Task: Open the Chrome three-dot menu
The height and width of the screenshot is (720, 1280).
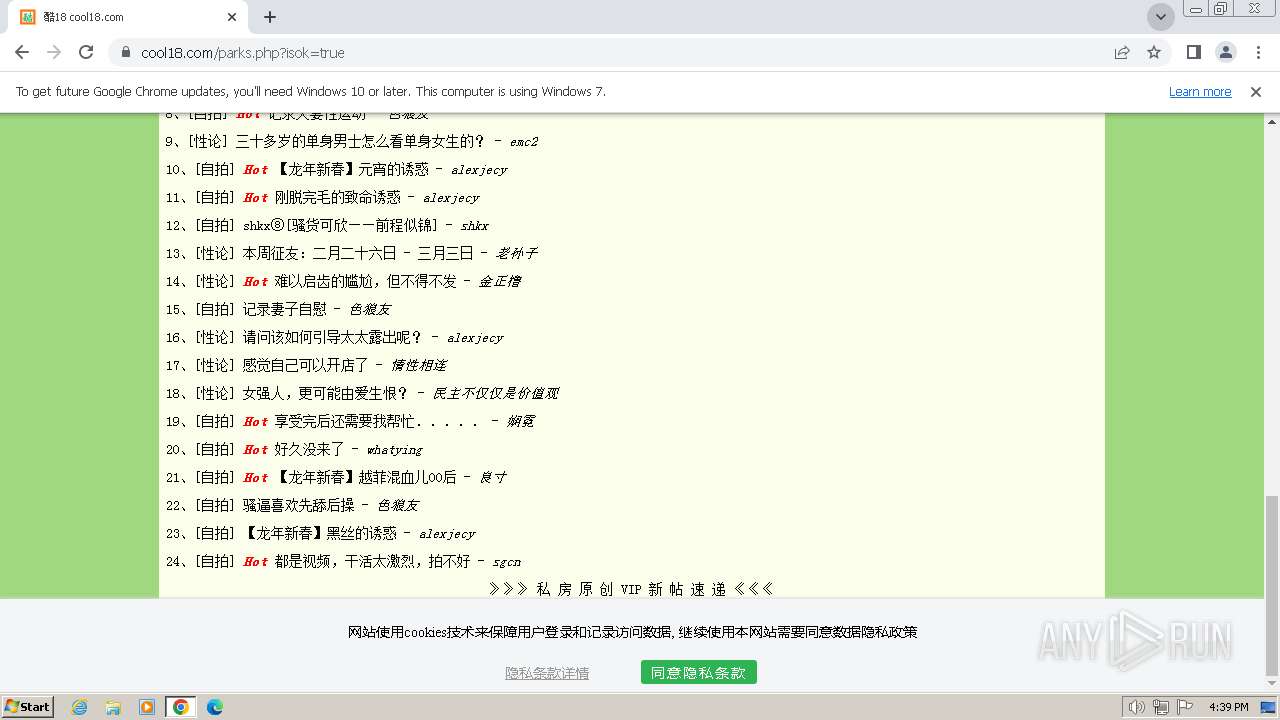Action: [x=1258, y=52]
